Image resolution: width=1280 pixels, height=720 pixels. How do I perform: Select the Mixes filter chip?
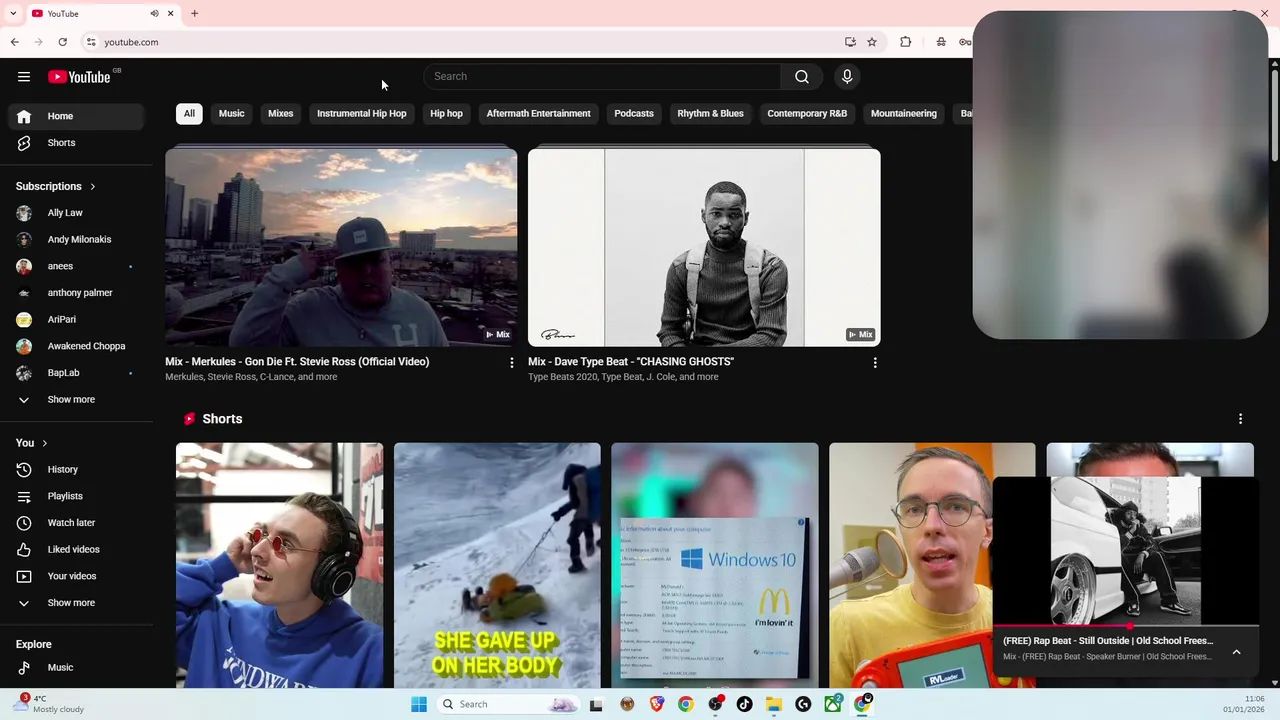click(x=281, y=114)
